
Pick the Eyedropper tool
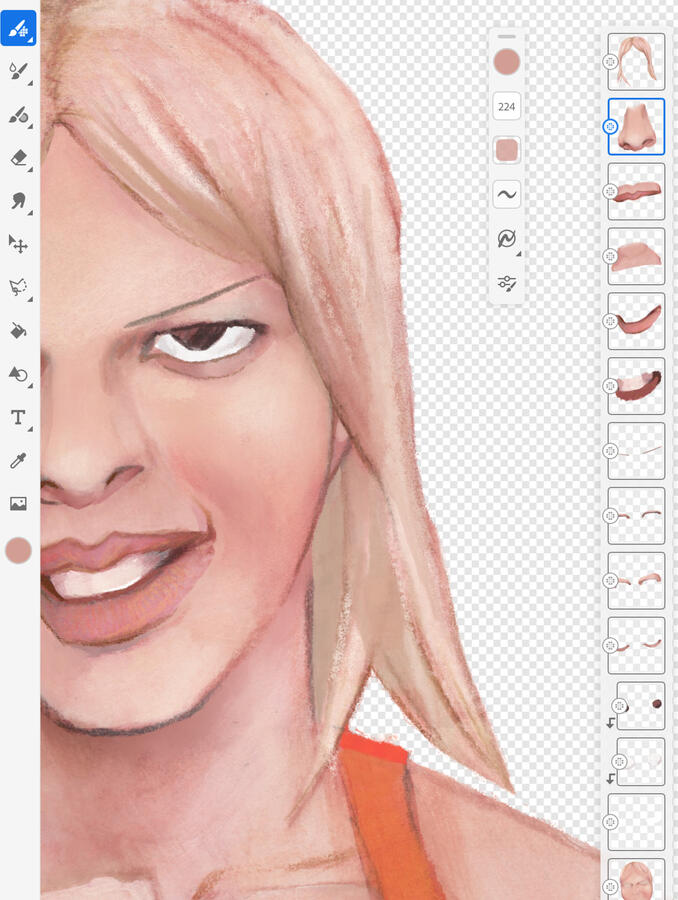[18, 460]
